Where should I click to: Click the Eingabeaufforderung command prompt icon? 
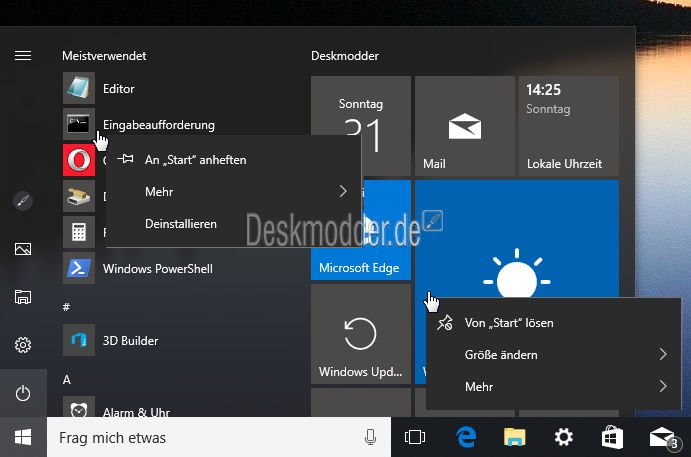tap(79, 124)
